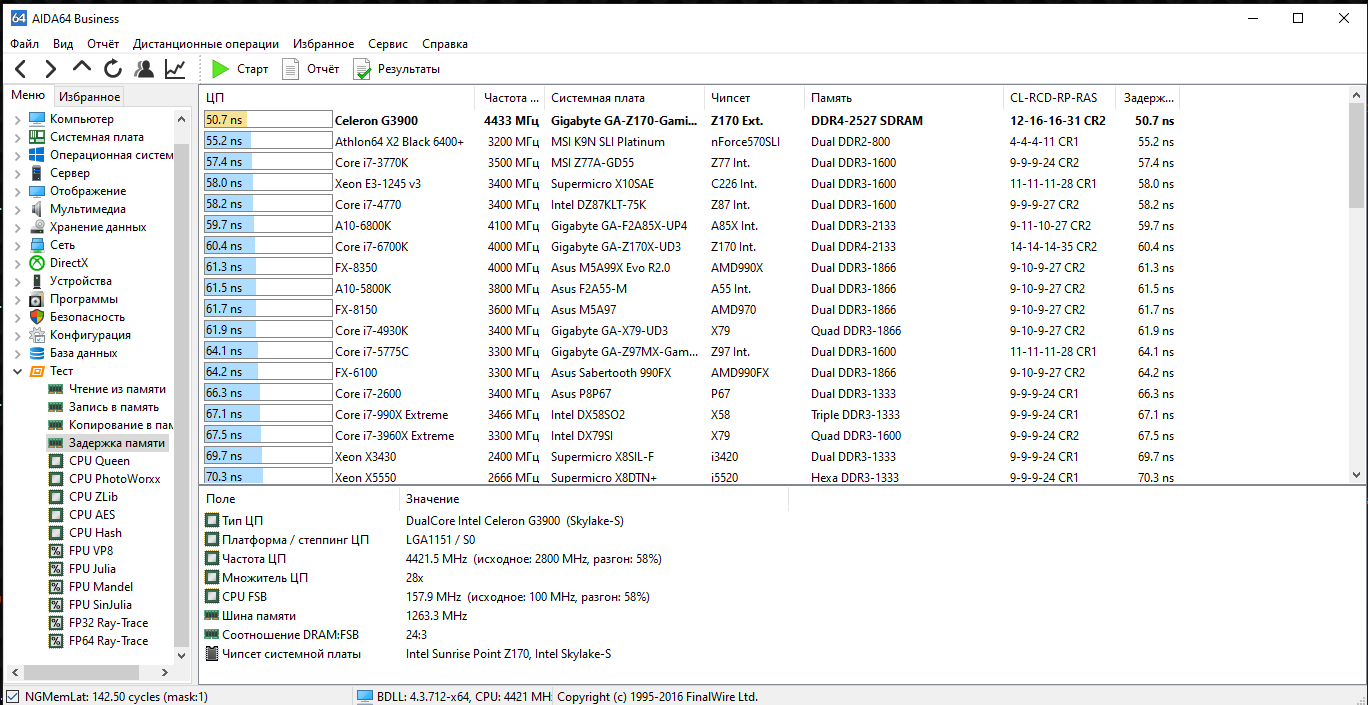
Task: Click the NGMemLat status bar checkbox
Action: tap(12, 696)
